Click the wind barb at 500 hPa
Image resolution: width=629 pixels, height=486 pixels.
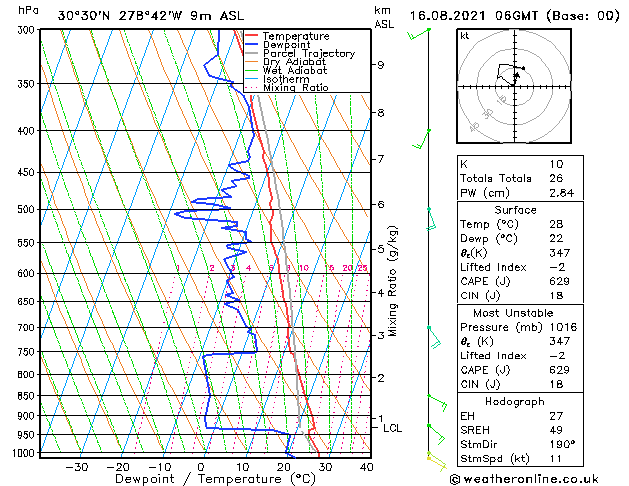[x=432, y=219]
